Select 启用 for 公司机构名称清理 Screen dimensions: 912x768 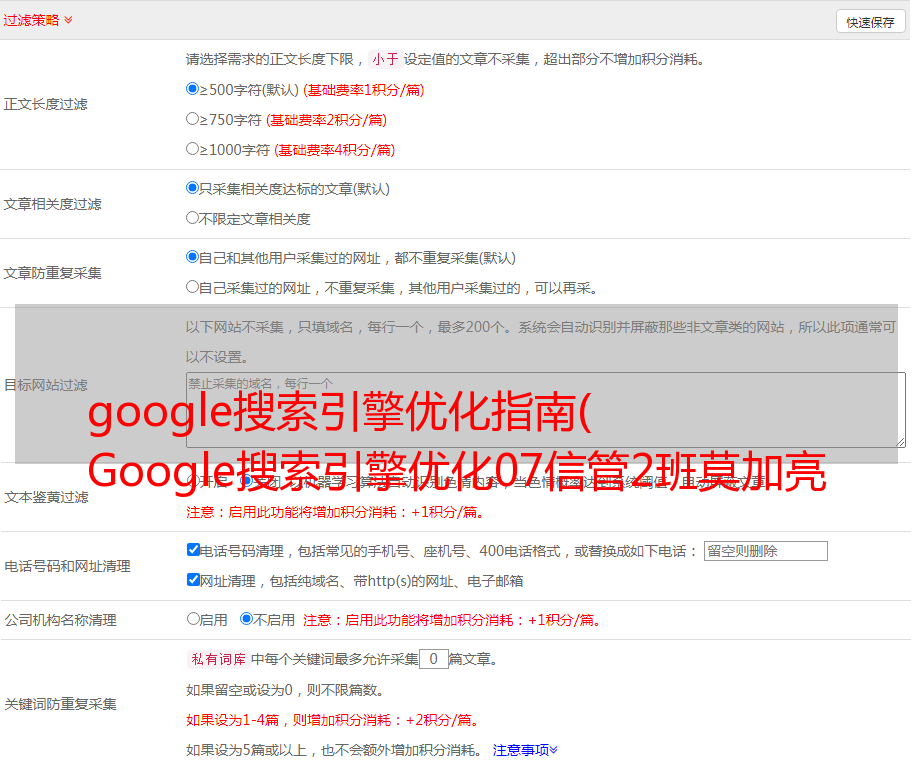coord(193,619)
